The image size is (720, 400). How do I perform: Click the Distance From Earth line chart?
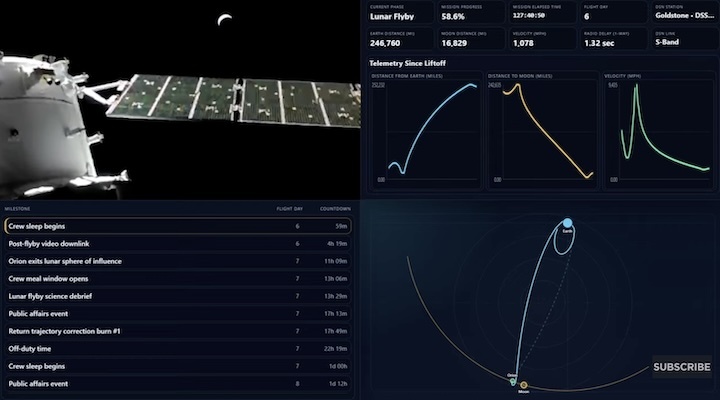(425, 130)
